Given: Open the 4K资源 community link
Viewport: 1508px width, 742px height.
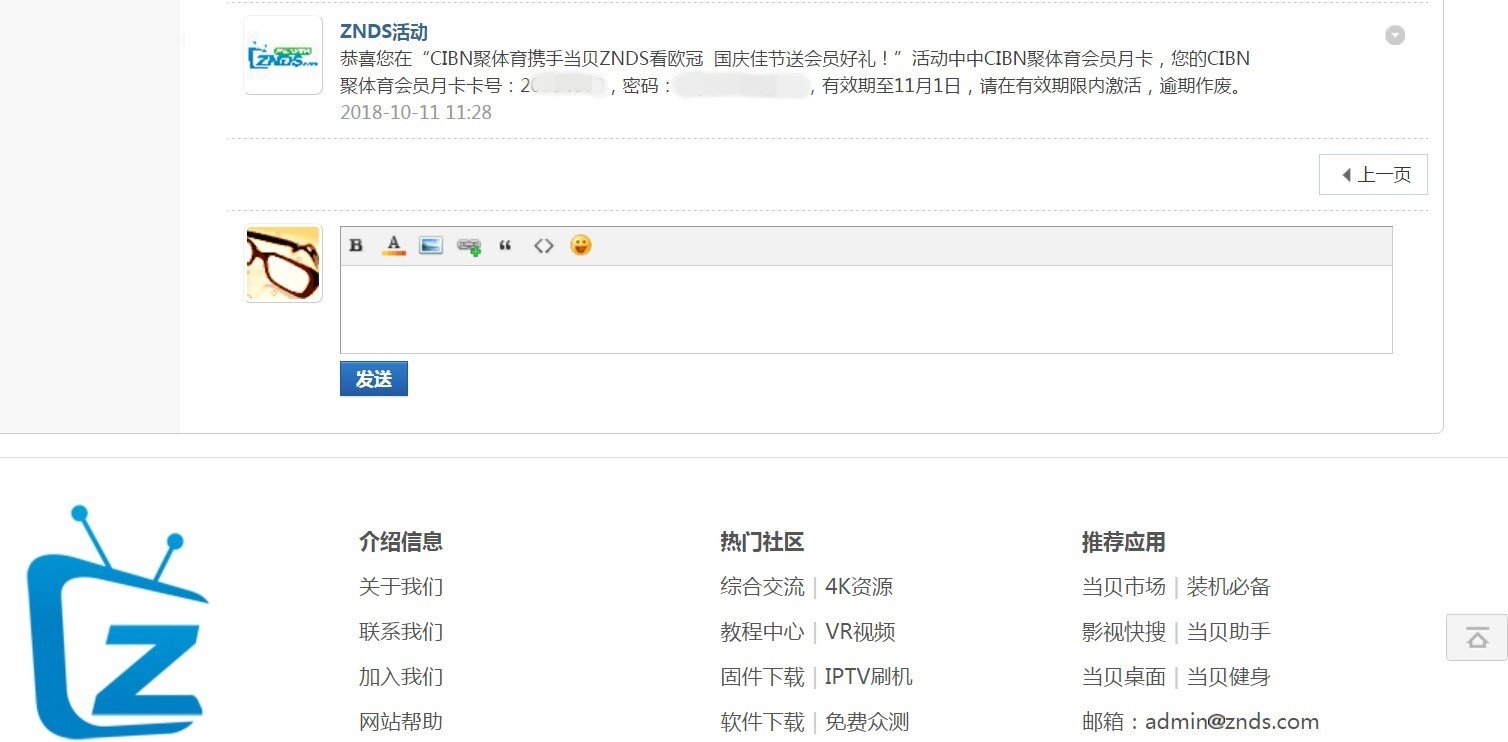Looking at the screenshot, I should pyautogui.click(x=859, y=587).
